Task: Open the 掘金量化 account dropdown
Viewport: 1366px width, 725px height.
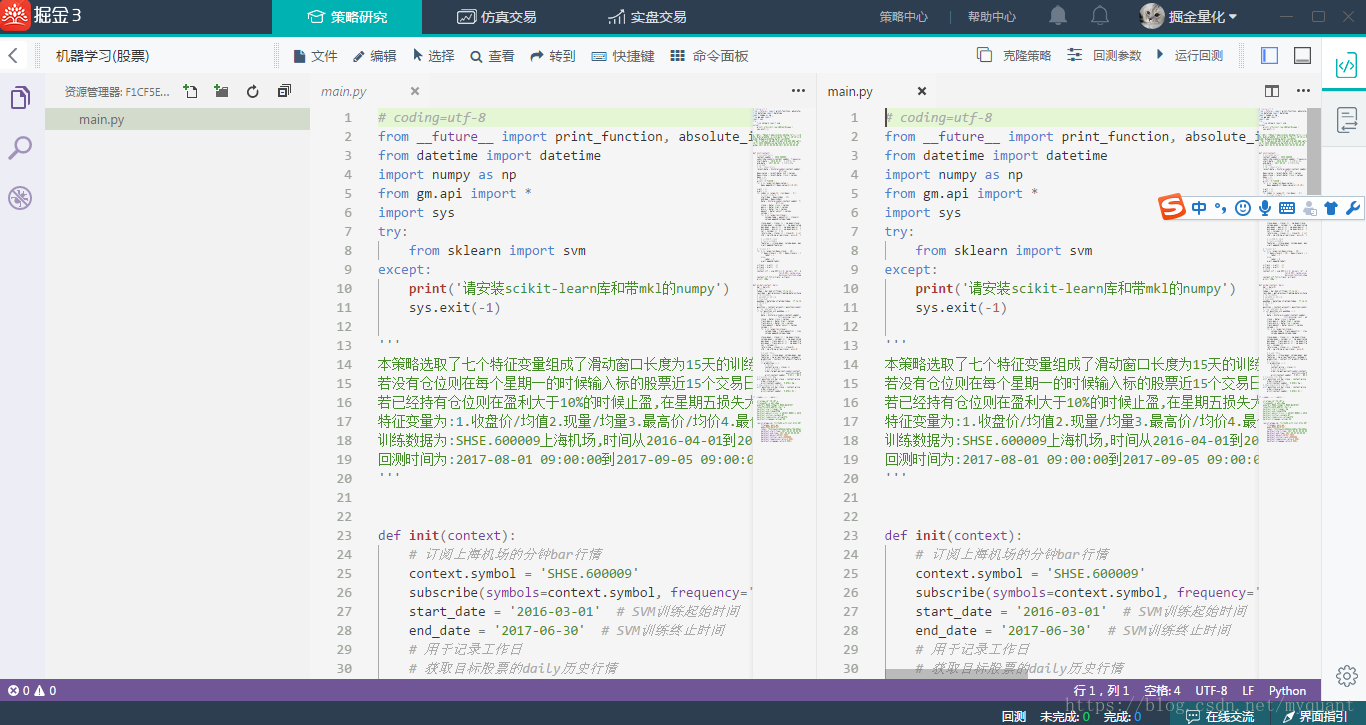Action: [1203, 17]
